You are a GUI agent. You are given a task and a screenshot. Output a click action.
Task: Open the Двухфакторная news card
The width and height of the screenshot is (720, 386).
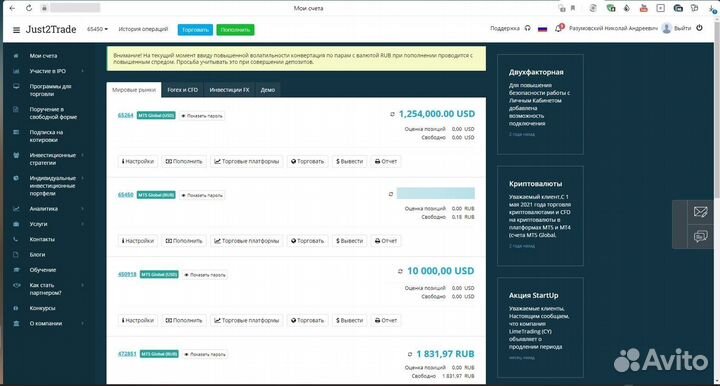[540, 104]
